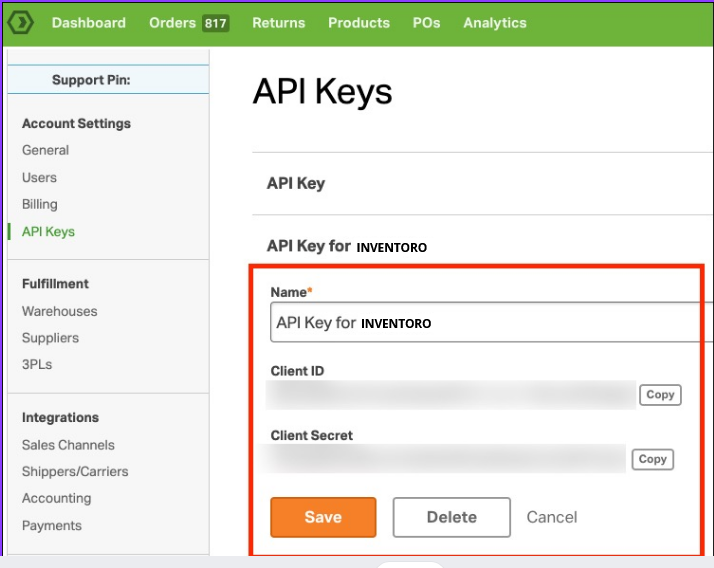The height and width of the screenshot is (568, 714).
Task: Select API Keys in the sidebar
Action: point(48,231)
